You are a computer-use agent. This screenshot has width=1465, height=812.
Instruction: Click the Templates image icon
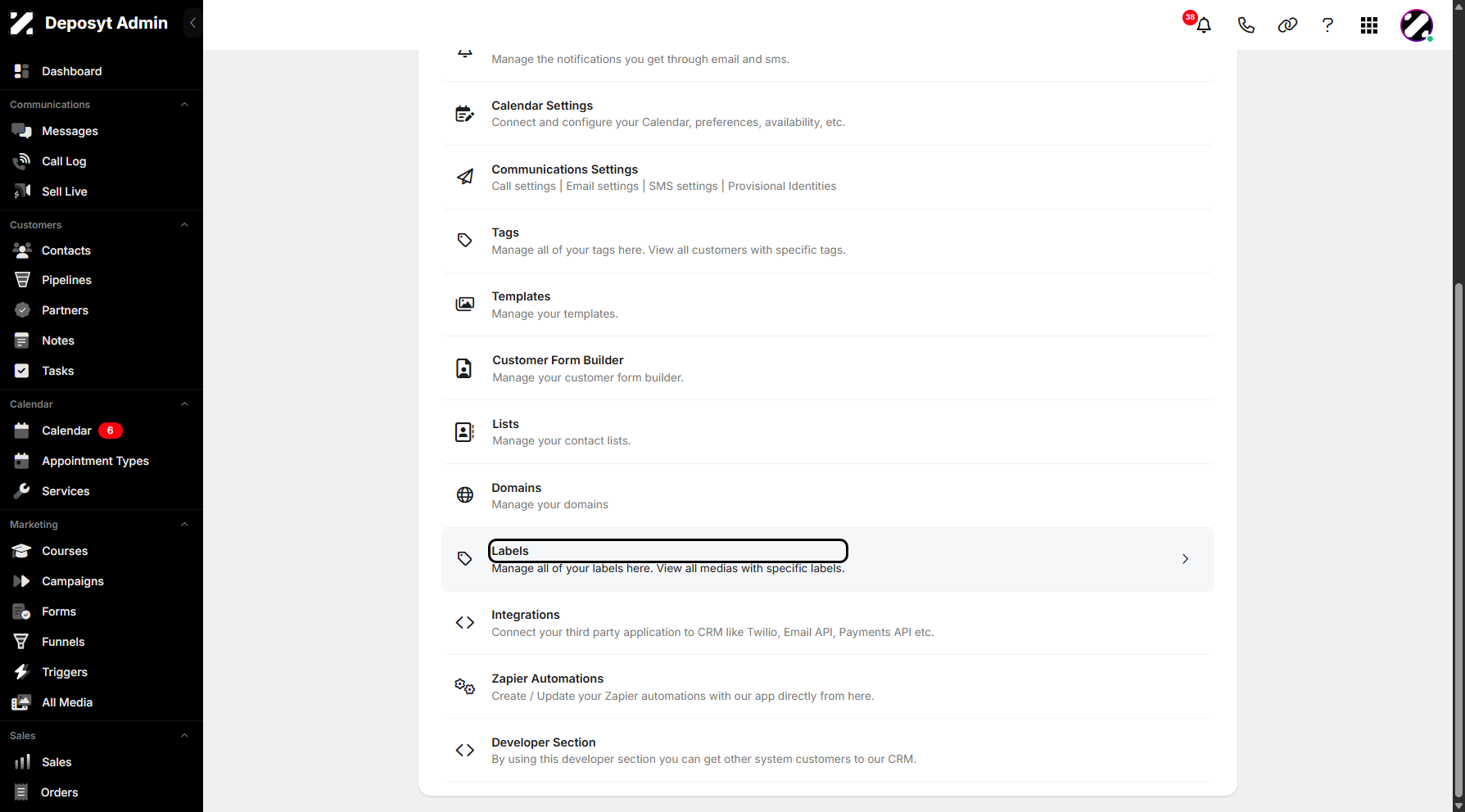(x=464, y=304)
